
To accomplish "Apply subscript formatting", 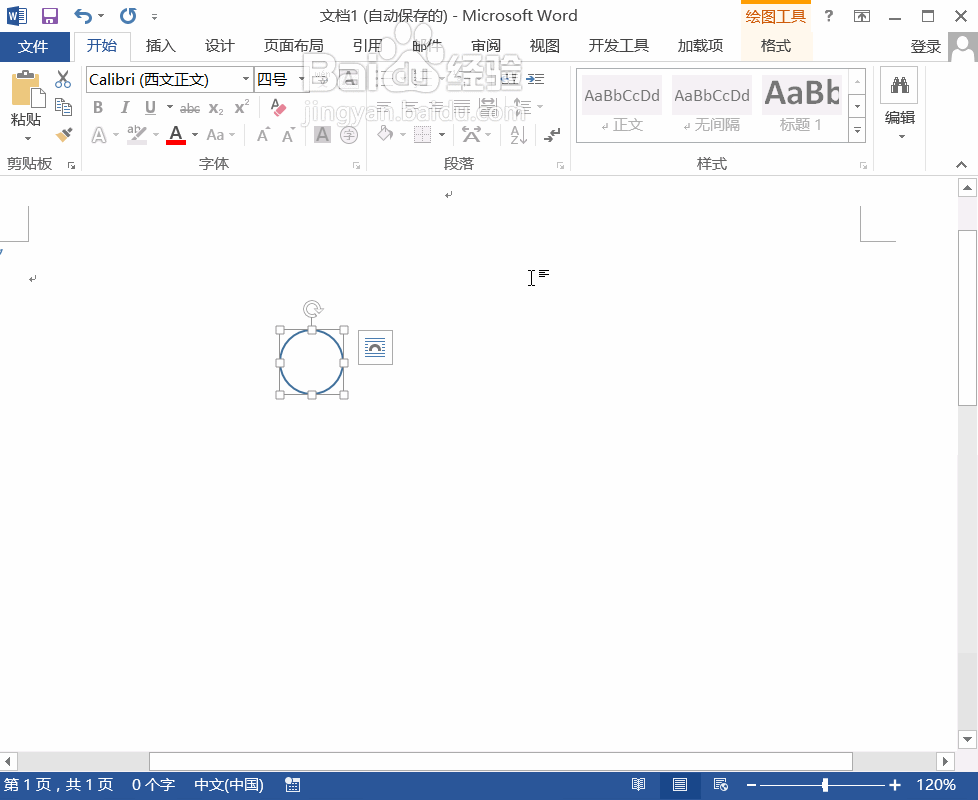I will tap(214, 107).
